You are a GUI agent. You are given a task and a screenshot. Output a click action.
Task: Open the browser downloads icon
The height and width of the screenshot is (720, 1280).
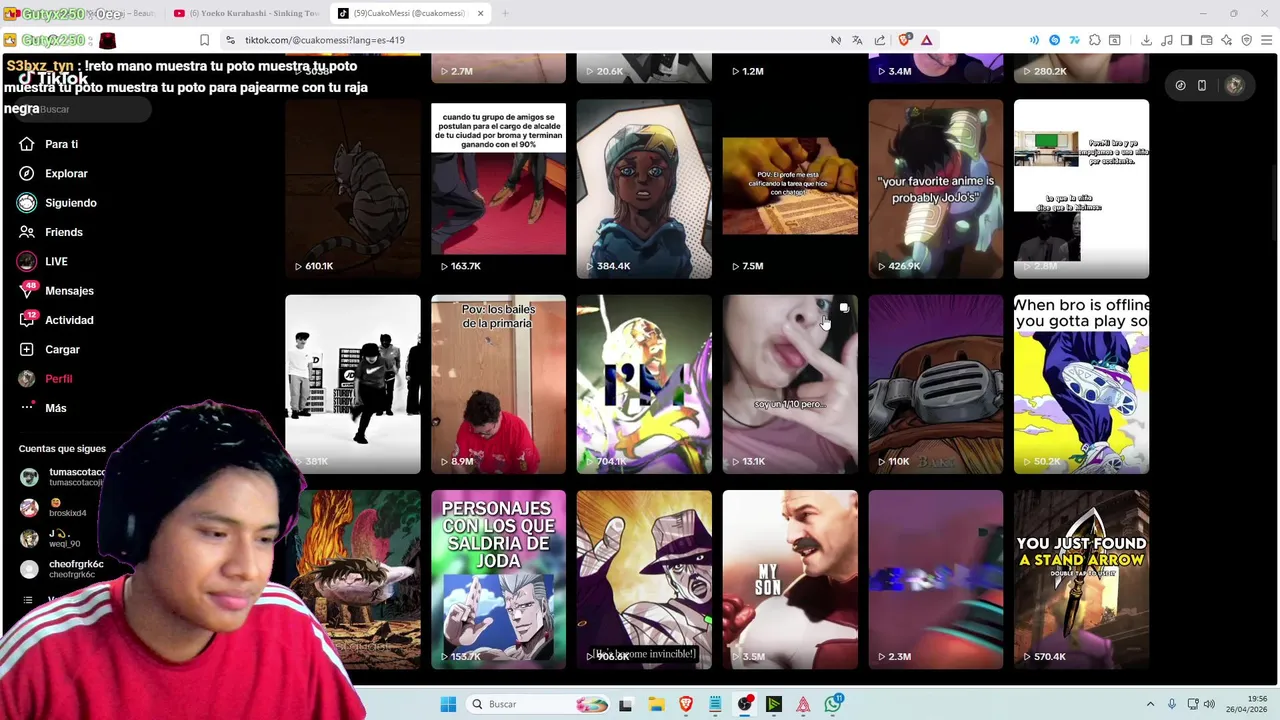pyautogui.click(x=1146, y=40)
